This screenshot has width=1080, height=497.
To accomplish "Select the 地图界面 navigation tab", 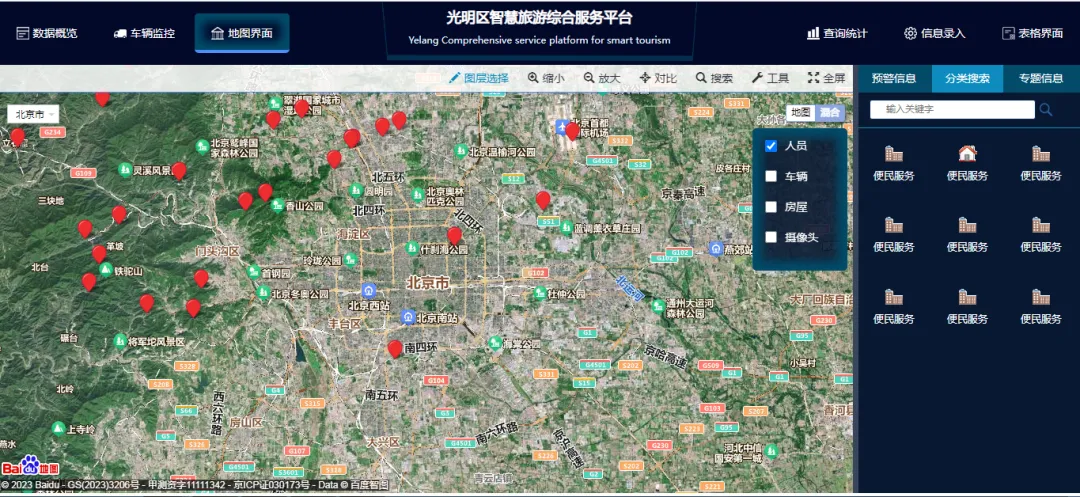I will point(242,33).
